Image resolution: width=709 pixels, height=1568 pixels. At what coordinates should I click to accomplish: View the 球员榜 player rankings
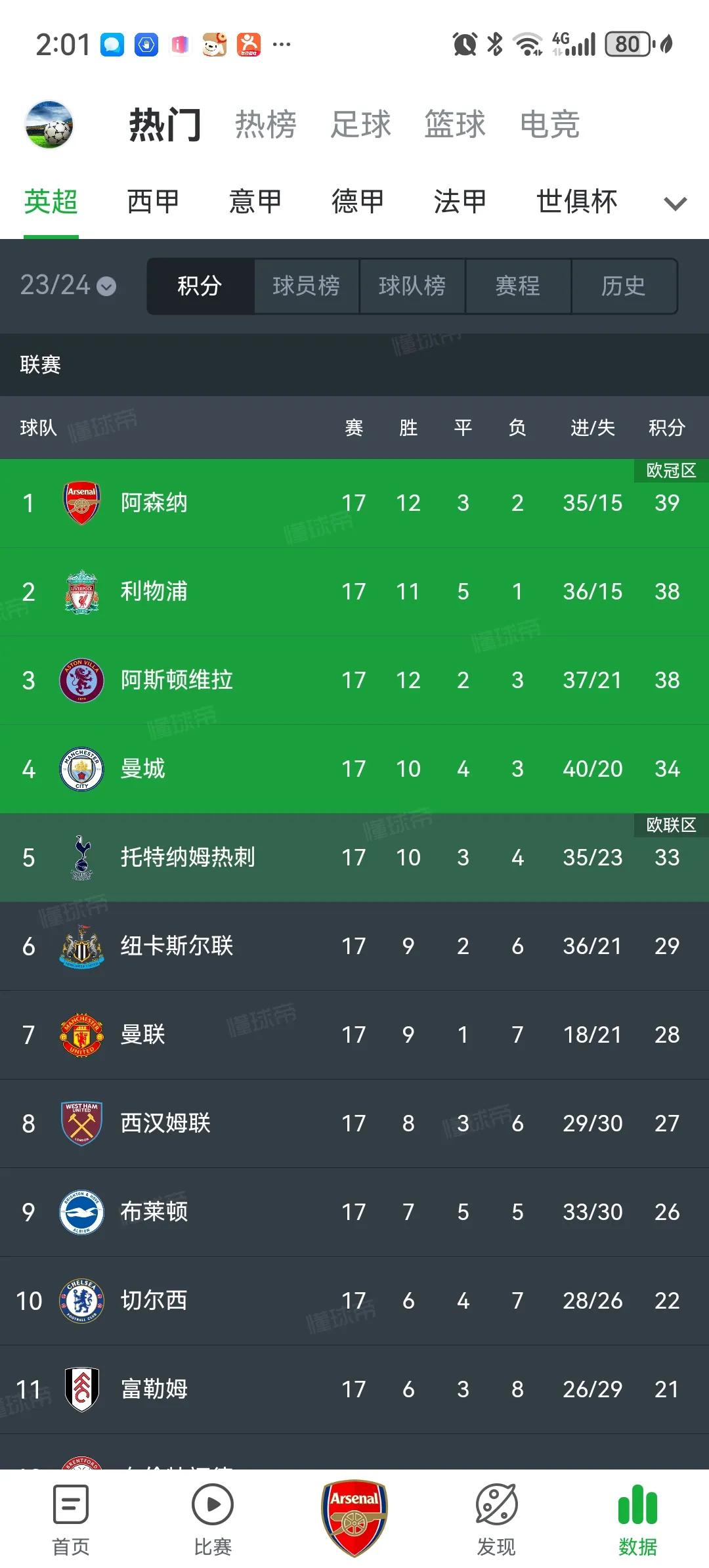[x=307, y=286]
